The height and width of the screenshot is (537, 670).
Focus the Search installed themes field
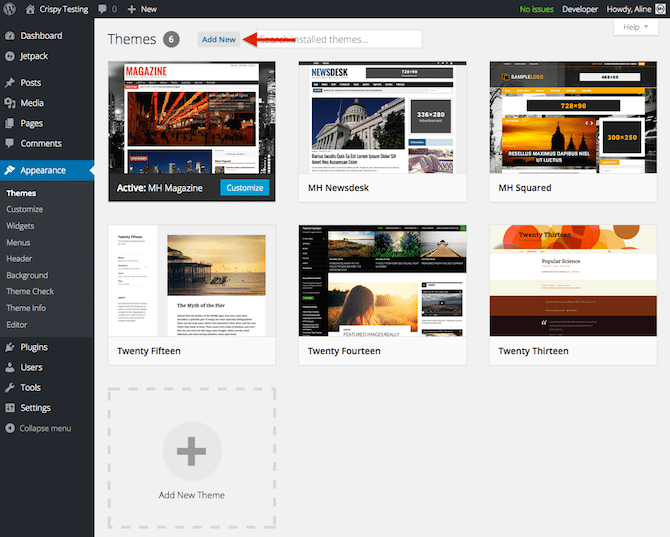339,39
